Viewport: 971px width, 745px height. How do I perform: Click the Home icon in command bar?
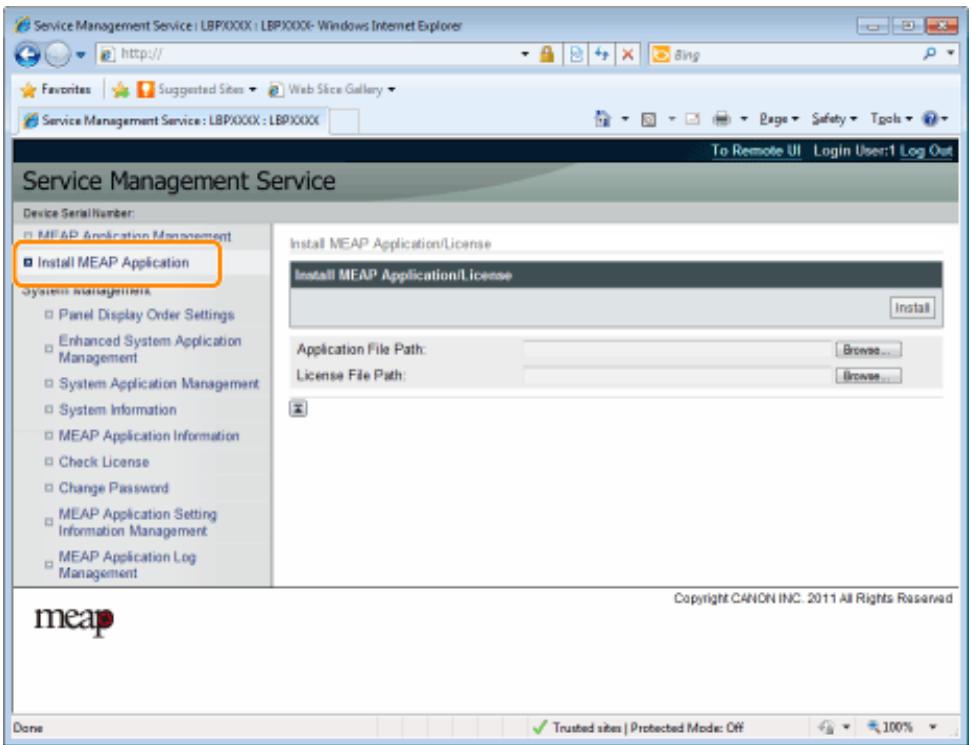point(602,118)
